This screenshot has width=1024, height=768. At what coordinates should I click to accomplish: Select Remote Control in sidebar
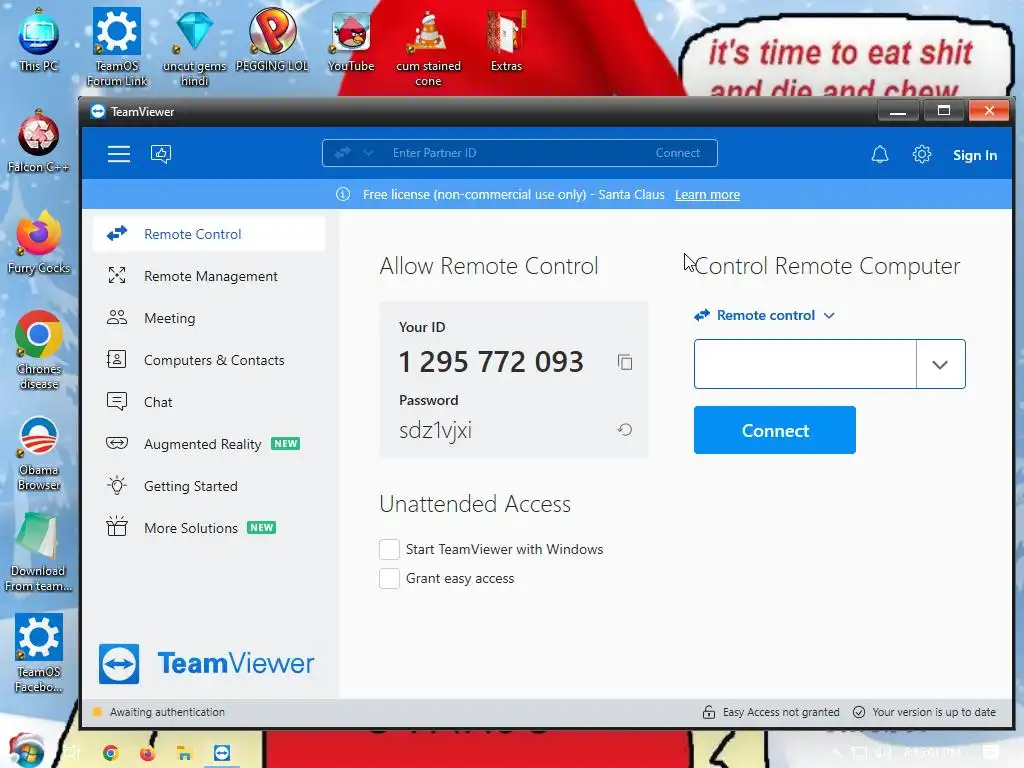coord(209,234)
